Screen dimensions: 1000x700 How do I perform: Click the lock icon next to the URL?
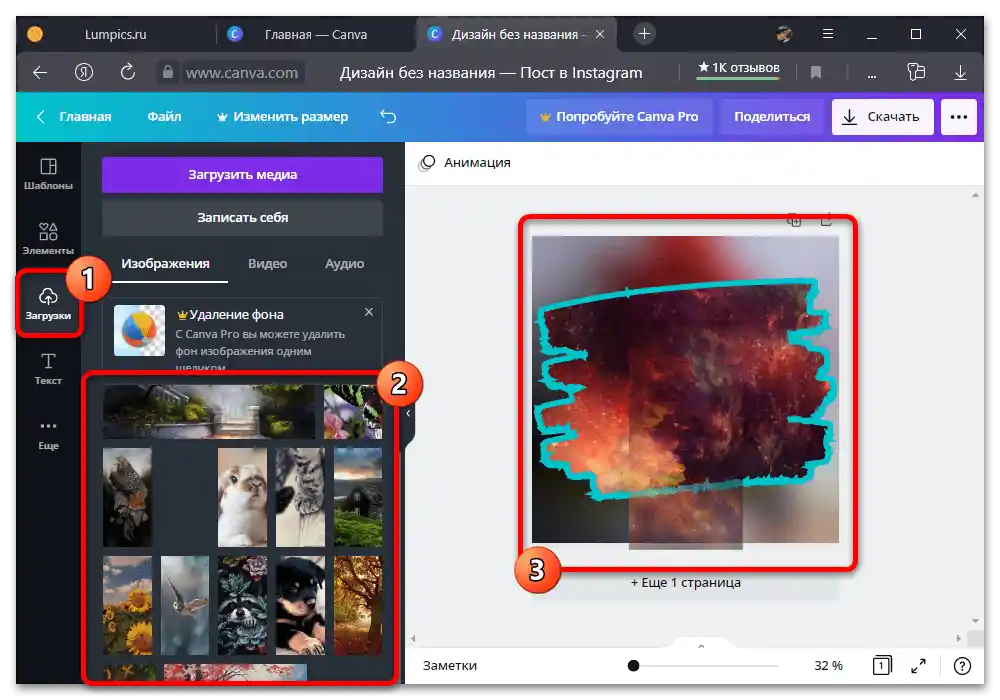[x=168, y=72]
